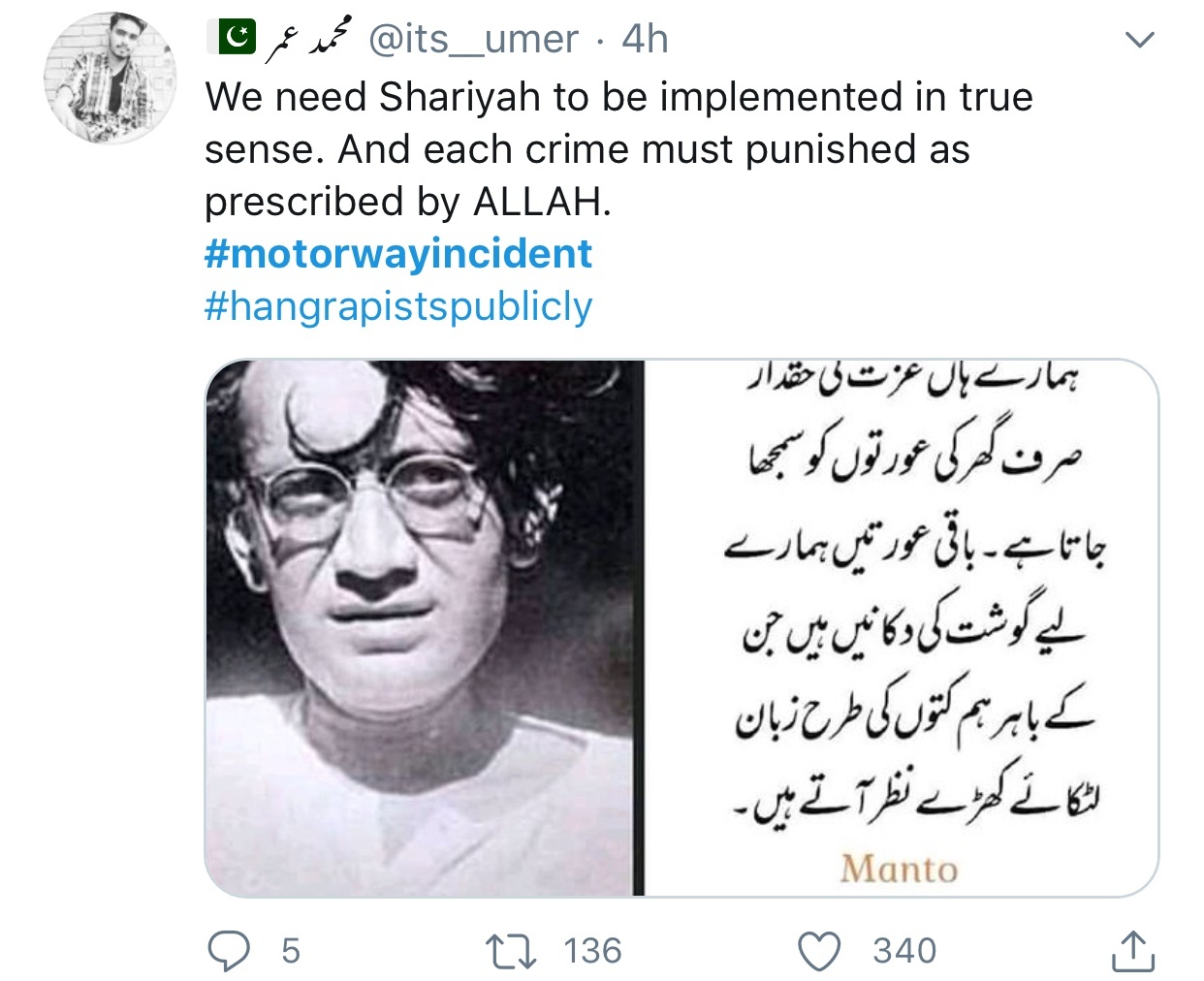Open the round profile avatar photo
1204x981 pixels.
pyautogui.click(x=111, y=79)
